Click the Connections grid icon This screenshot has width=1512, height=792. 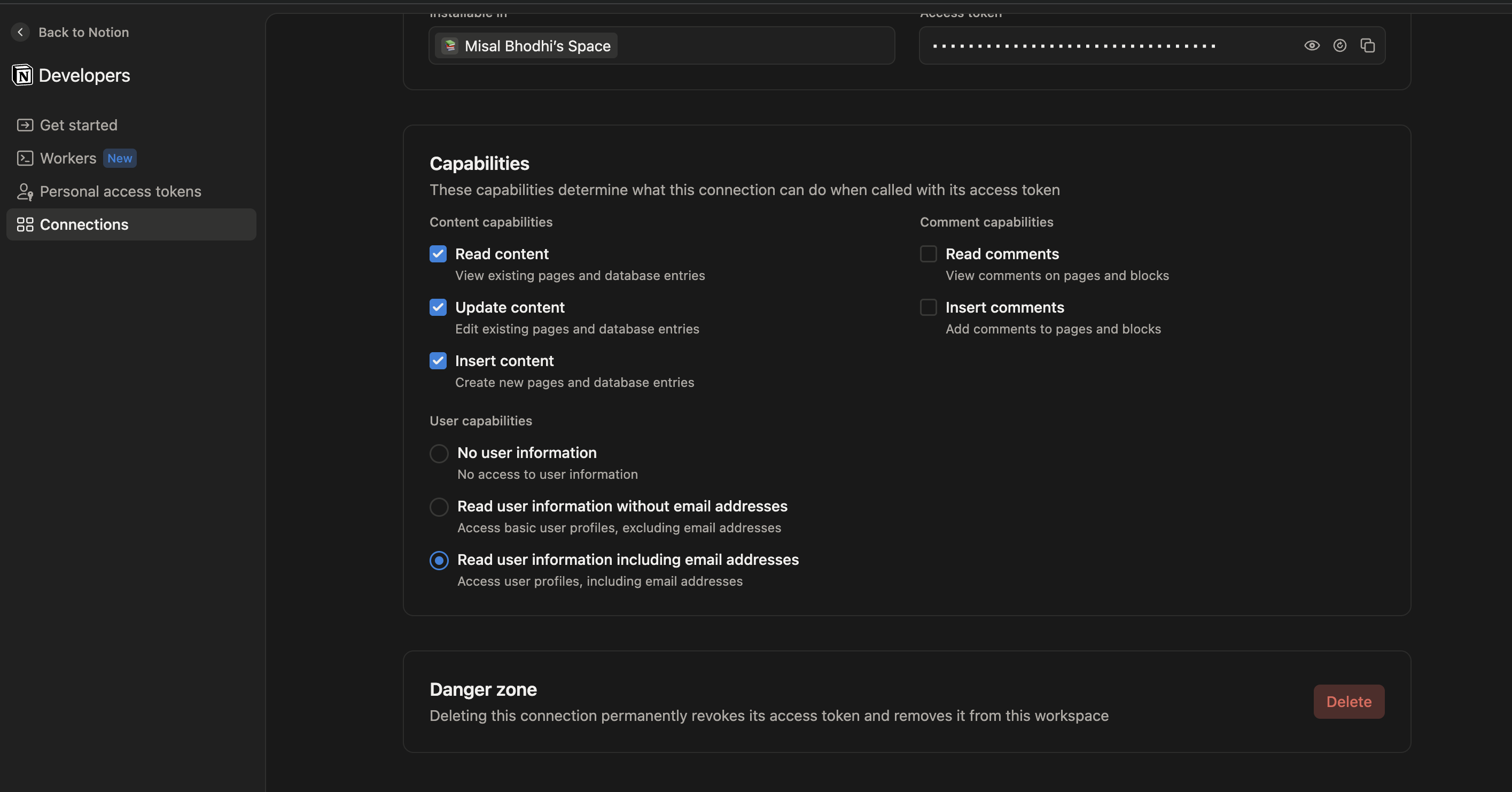[25, 224]
